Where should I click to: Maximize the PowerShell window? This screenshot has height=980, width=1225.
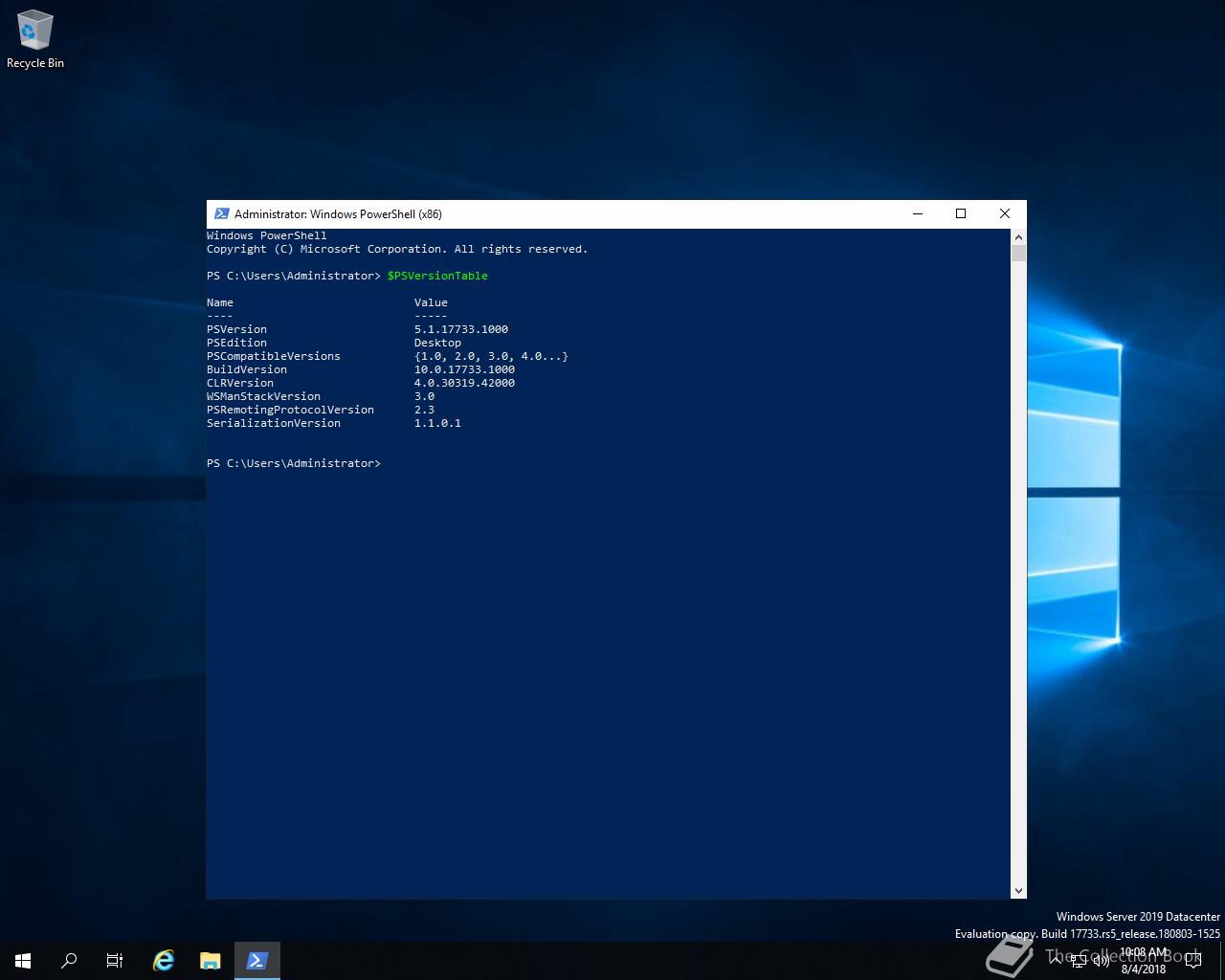961,213
